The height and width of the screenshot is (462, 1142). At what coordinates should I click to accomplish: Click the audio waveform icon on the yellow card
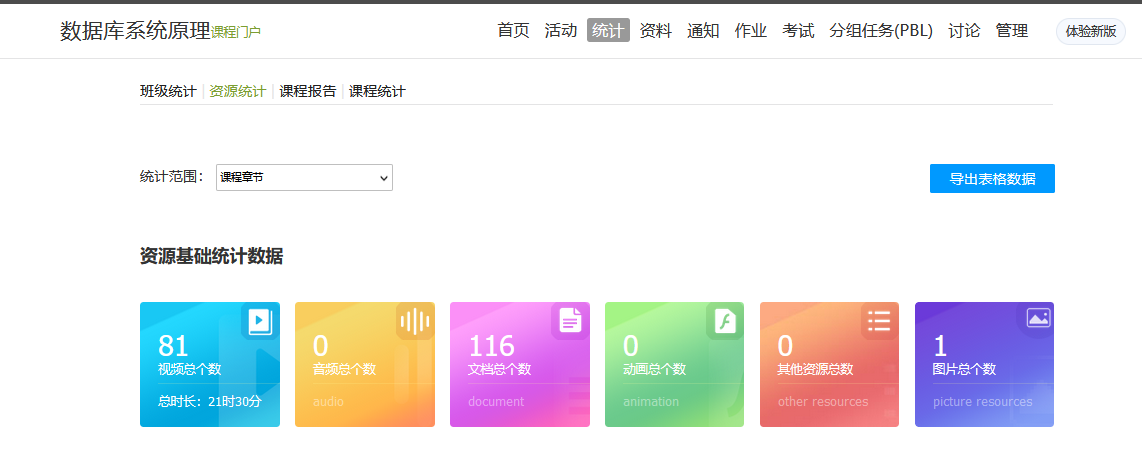(415, 321)
